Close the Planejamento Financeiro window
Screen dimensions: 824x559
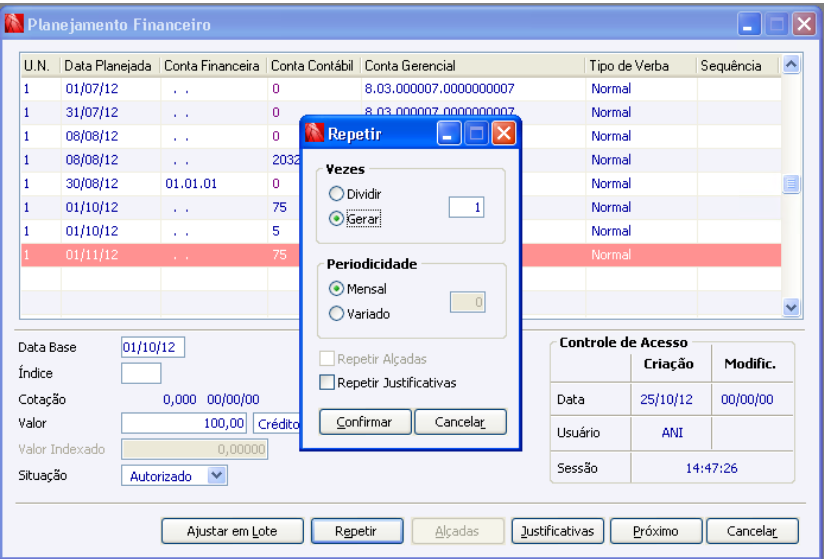[x=804, y=24]
